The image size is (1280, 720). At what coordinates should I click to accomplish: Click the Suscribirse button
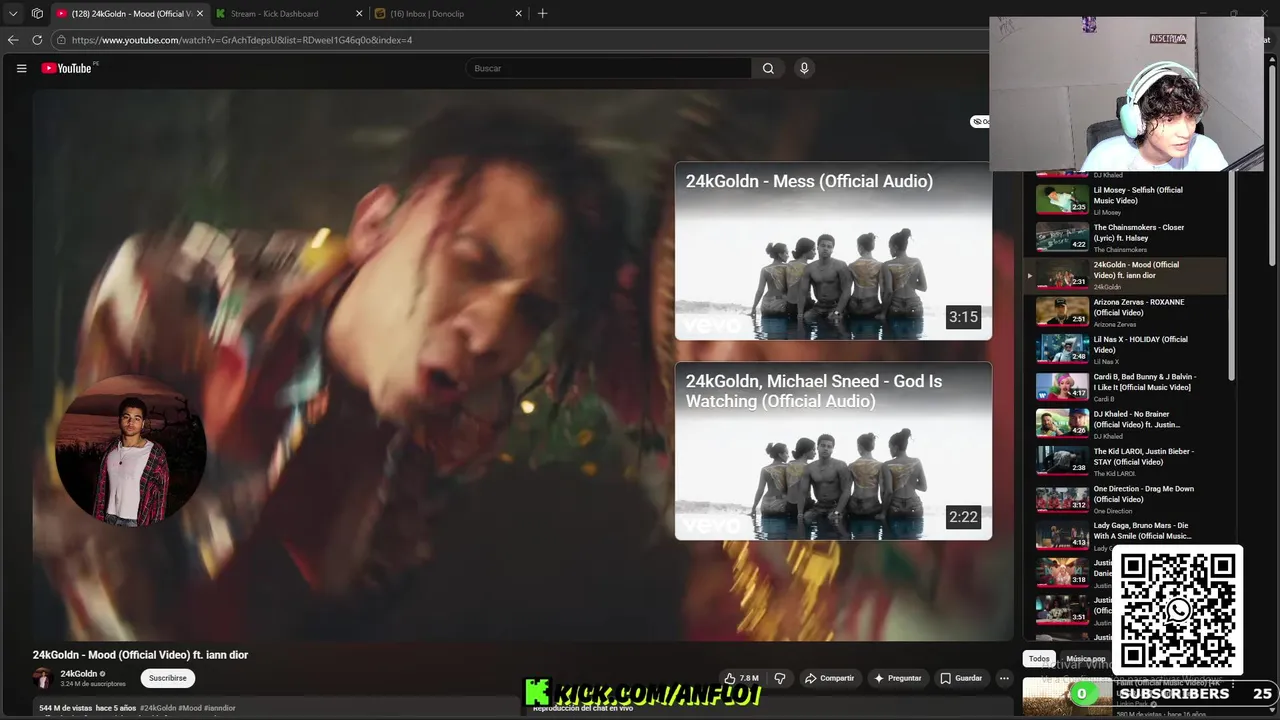pos(167,678)
